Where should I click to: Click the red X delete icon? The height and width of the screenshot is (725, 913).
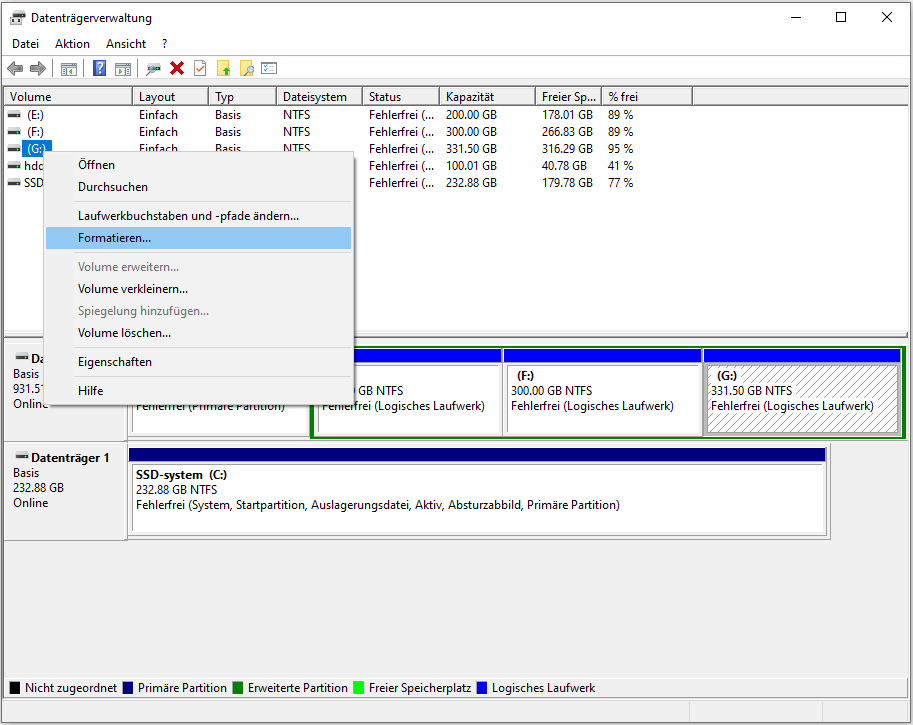[x=177, y=69]
